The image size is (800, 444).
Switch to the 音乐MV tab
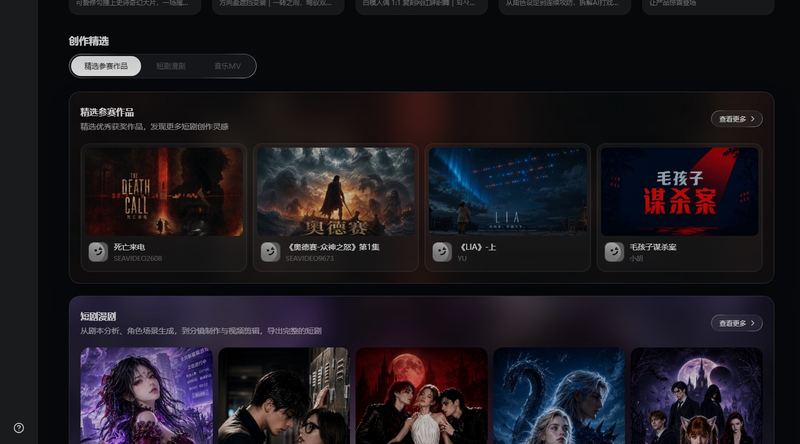pos(228,66)
